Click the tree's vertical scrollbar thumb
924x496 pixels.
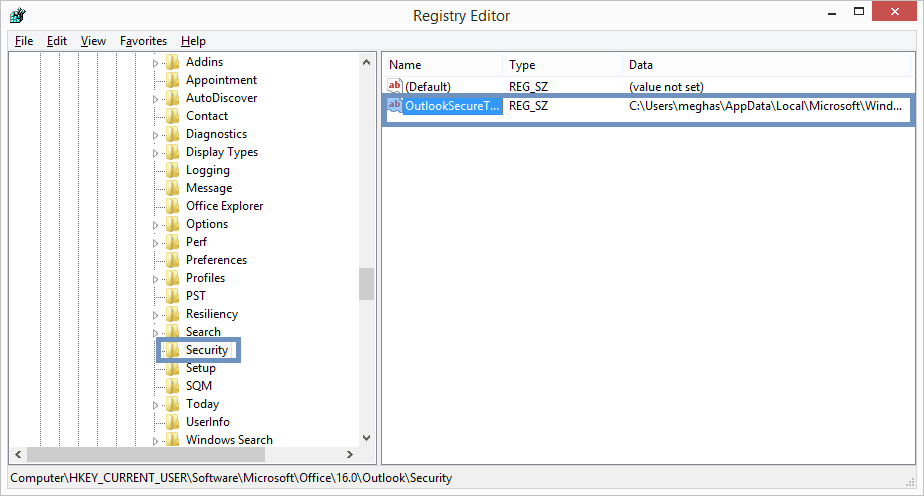pos(367,284)
